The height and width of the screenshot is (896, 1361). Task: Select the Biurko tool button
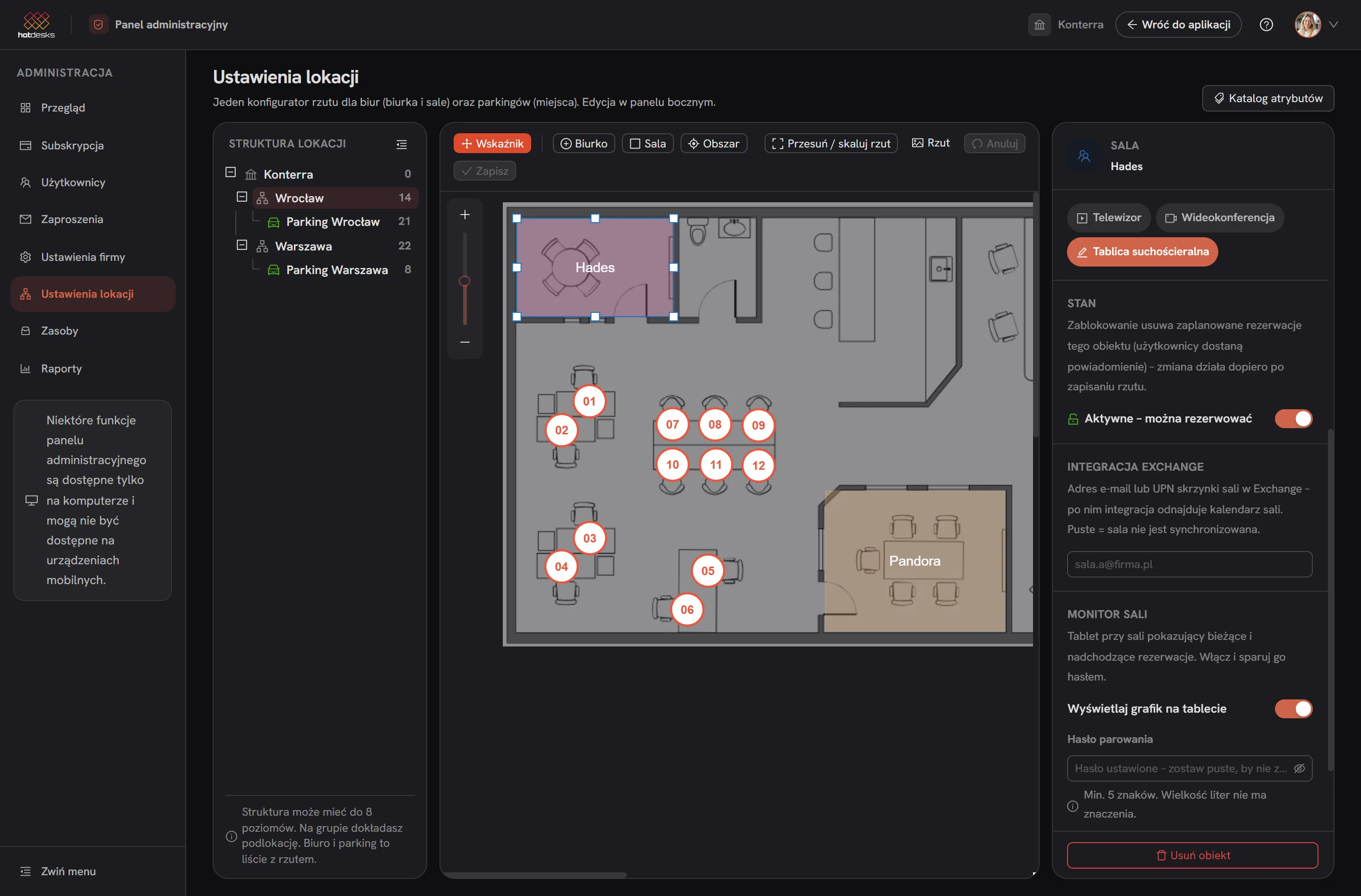click(x=583, y=144)
